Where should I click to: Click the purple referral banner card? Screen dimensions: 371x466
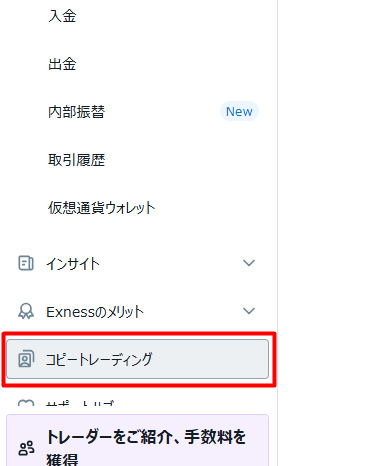(137, 440)
